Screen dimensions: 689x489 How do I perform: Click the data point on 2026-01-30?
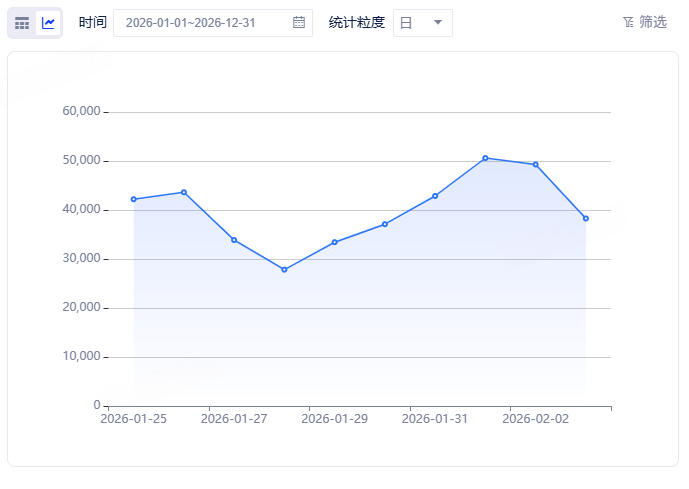tap(385, 225)
